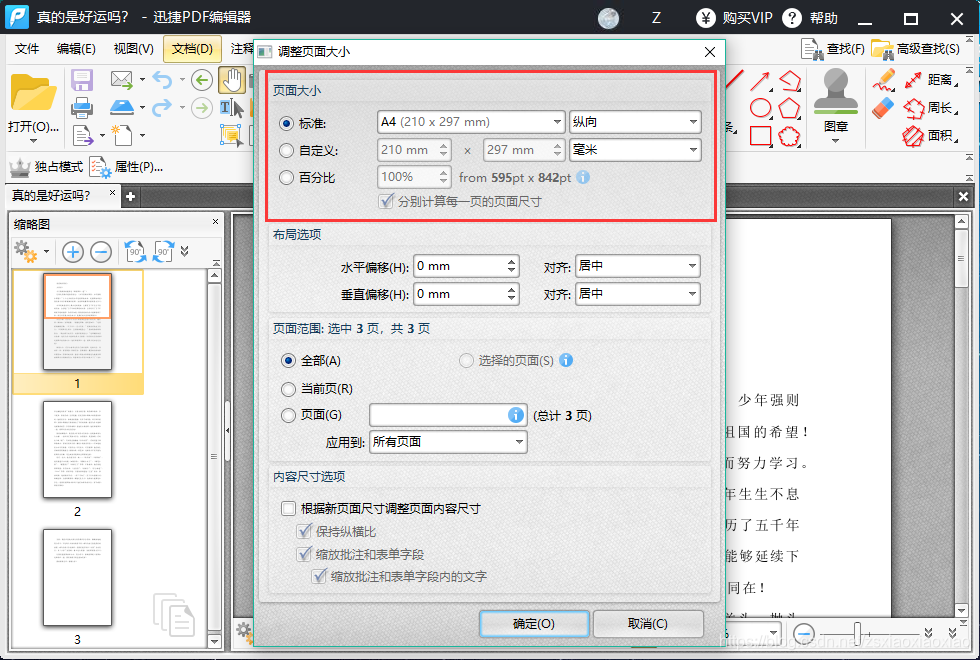Click 查找(F) find button
The height and width of the screenshot is (660, 980).
[x=833, y=49]
